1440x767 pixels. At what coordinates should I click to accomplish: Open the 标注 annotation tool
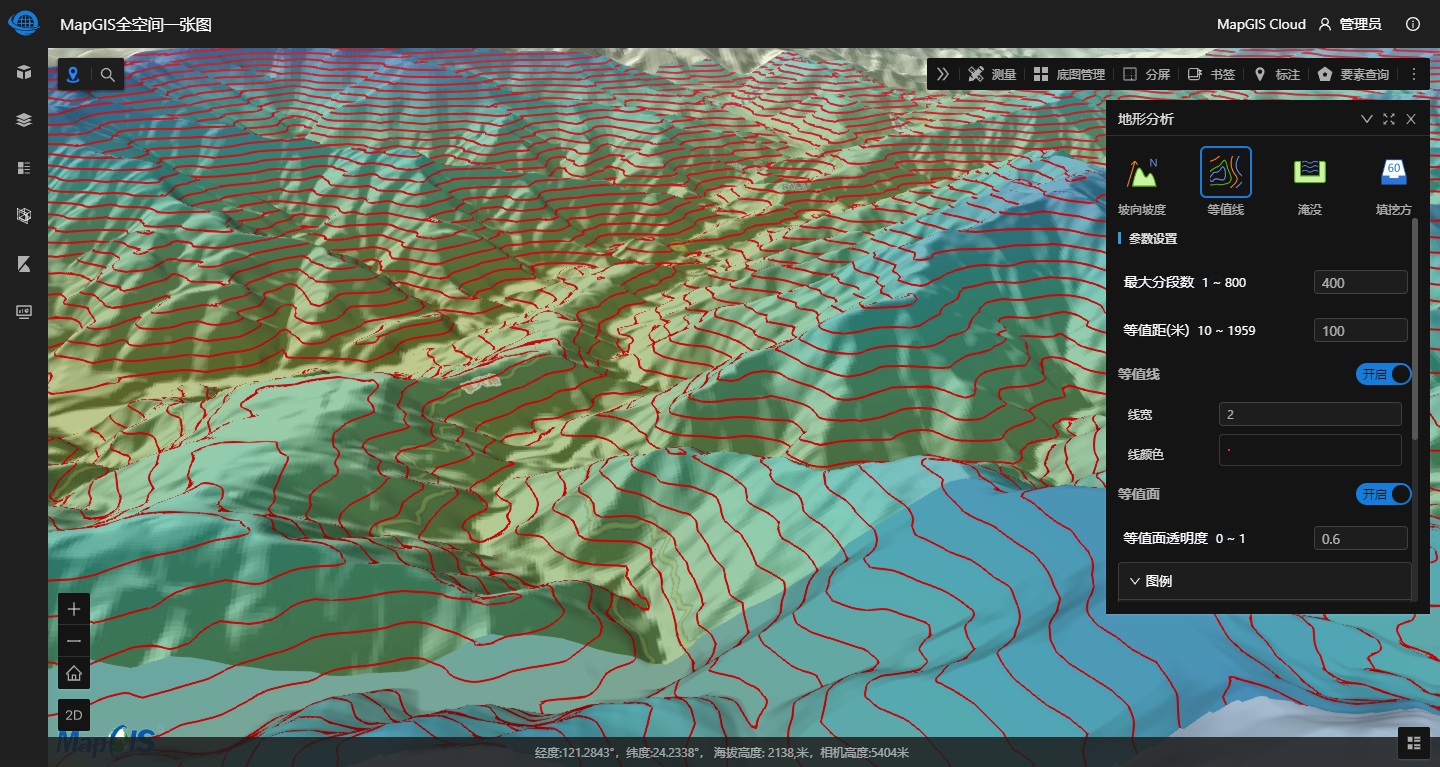click(x=1277, y=74)
